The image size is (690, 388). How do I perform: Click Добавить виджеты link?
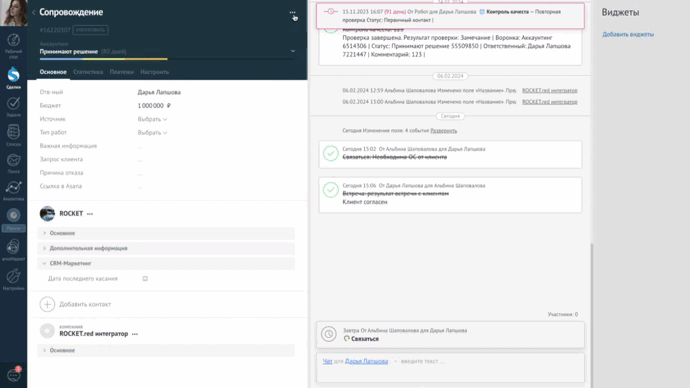(x=628, y=34)
